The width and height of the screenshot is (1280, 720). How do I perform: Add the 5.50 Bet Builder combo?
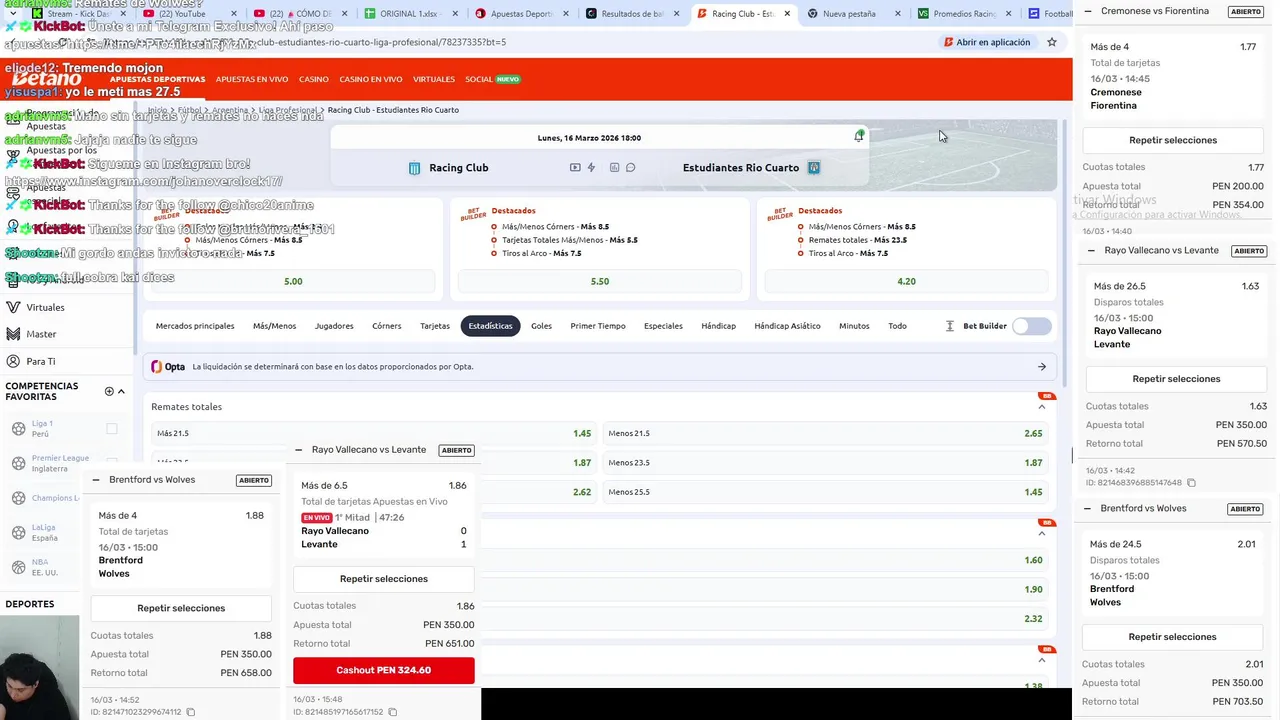pos(600,282)
